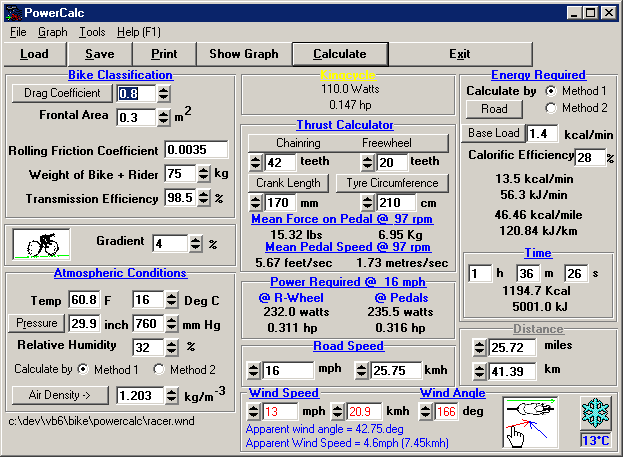Click the wind direction diagram with hand
This screenshot has height=457, width=623.
[x=530, y=422]
